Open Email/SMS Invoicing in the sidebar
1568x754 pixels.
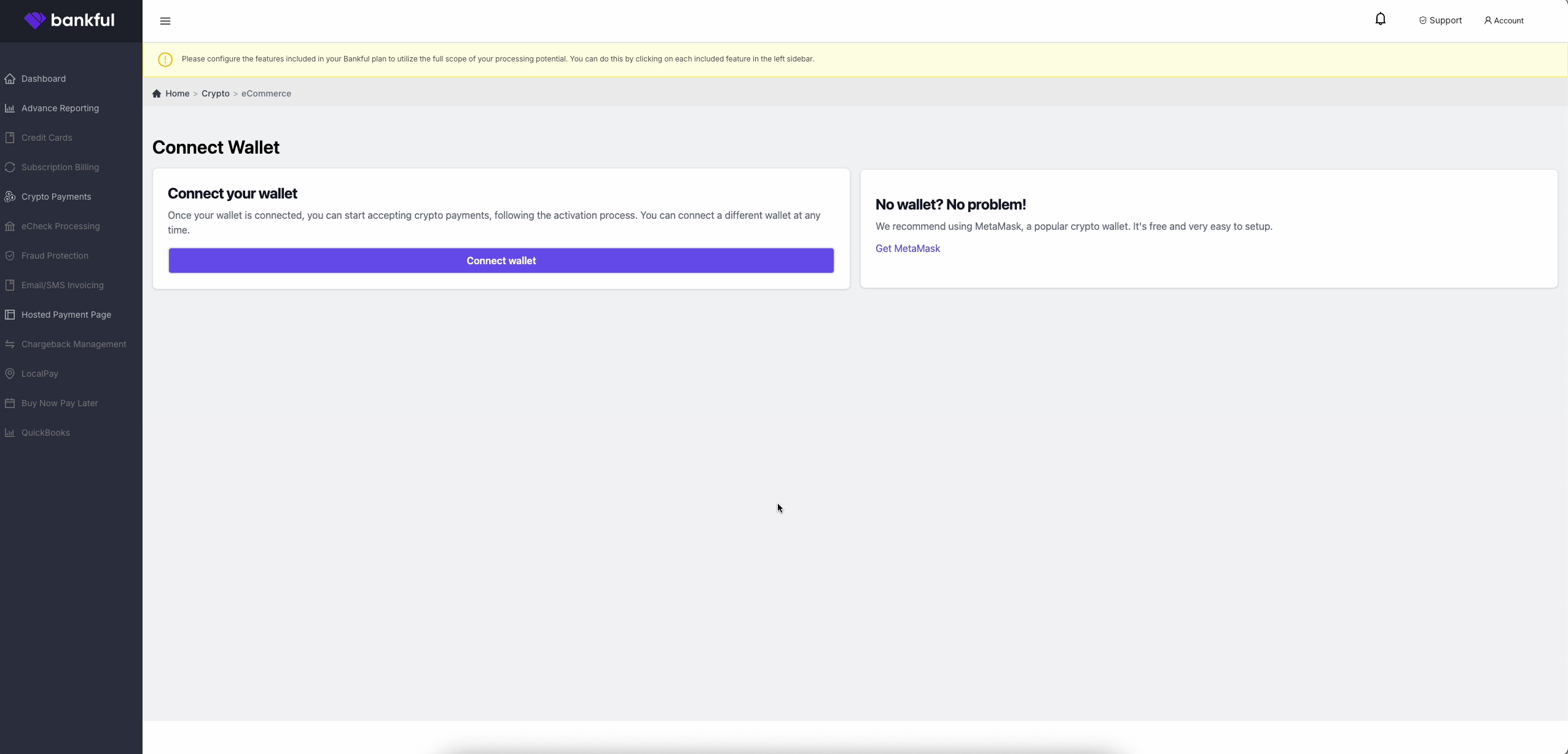pyautogui.click(x=63, y=285)
